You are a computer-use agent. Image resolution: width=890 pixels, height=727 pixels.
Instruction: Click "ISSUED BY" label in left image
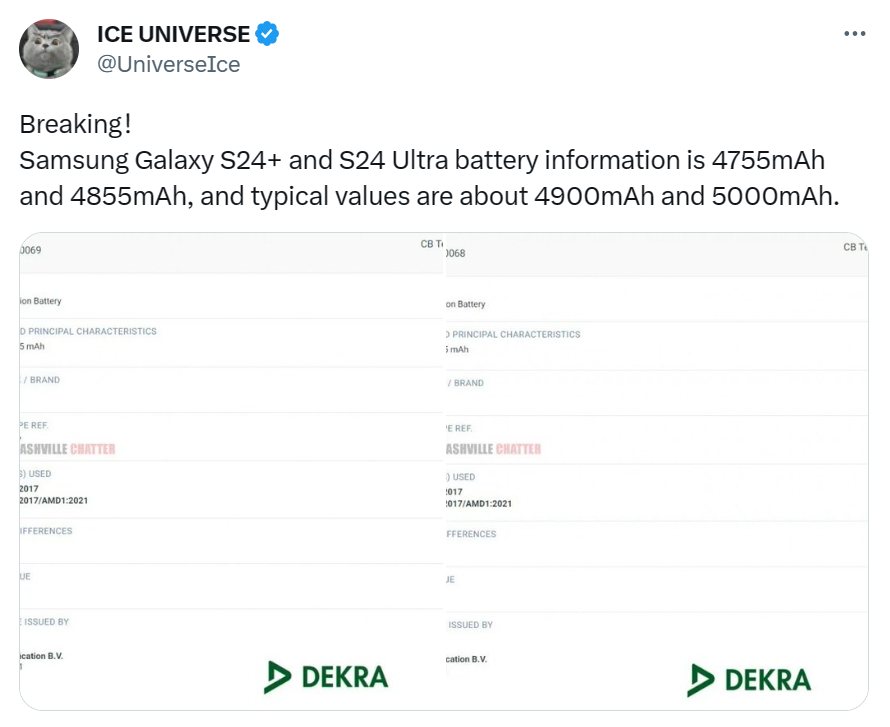46,622
